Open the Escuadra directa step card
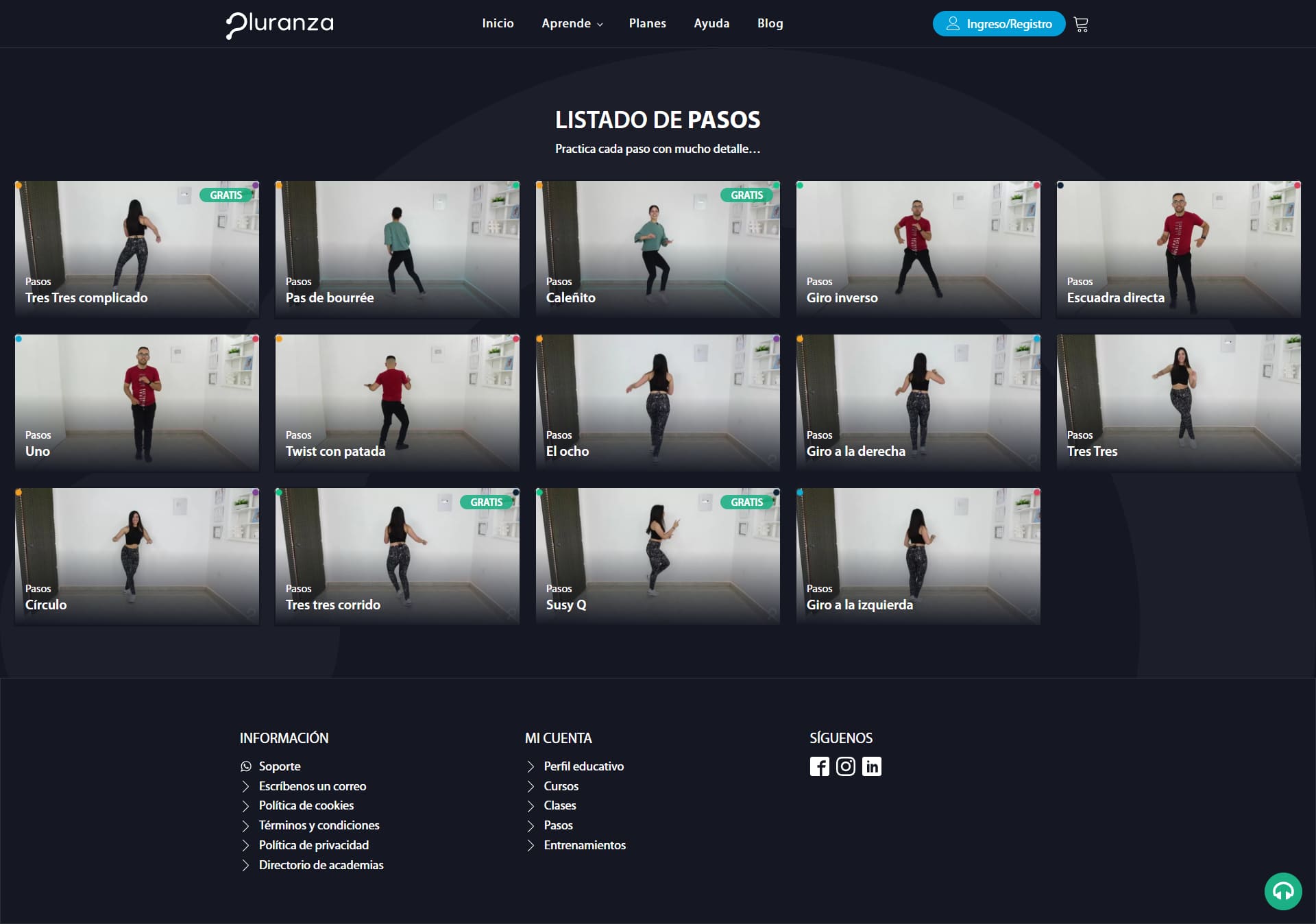The width and height of the screenshot is (1316, 924). coord(1179,249)
